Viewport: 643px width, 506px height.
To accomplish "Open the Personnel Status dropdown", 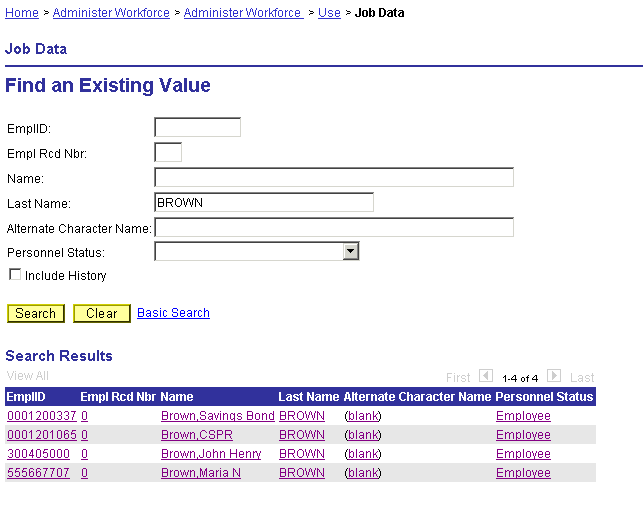I will pyautogui.click(x=351, y=251).
